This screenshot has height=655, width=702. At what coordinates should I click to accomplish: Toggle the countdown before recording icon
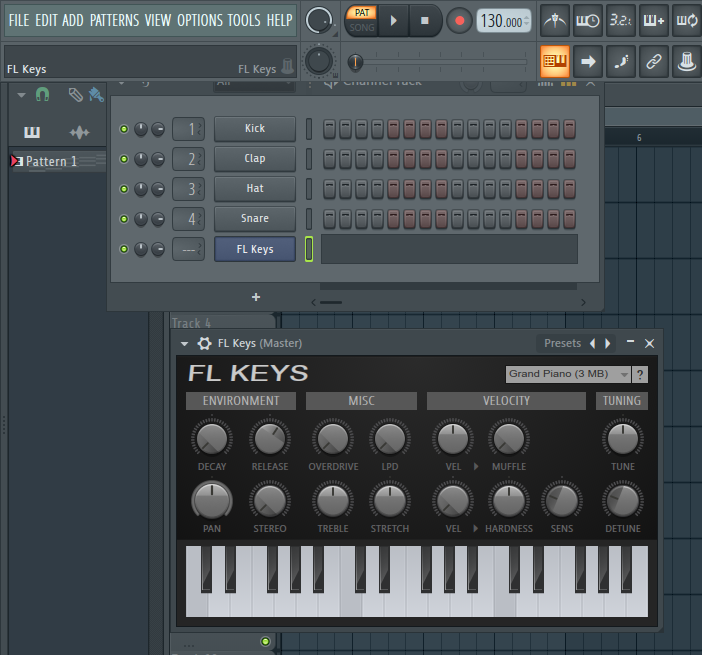pyautogui.click(x=621, y=21)
